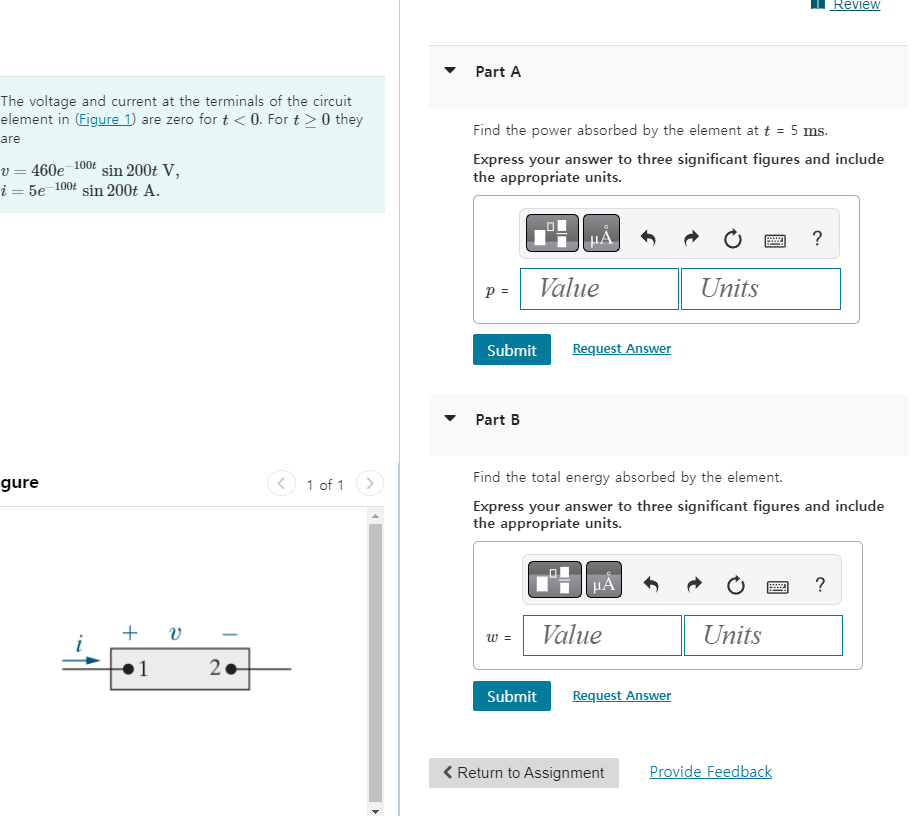The width and height of the screenshot is (913, 816).
Task: Collapse the Part A section
Action: tap(449, 71)
